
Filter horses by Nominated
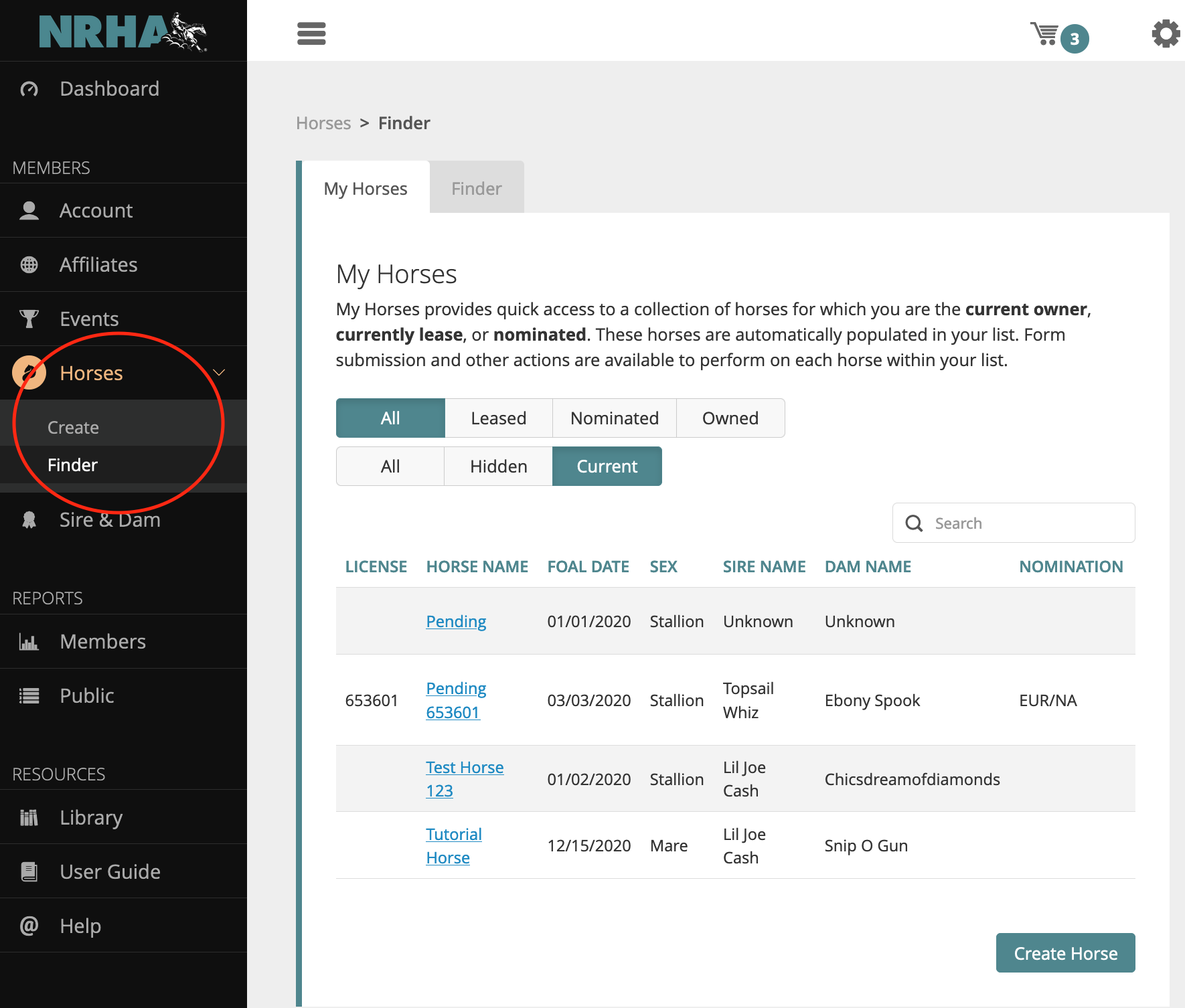[x=614, y=418]
